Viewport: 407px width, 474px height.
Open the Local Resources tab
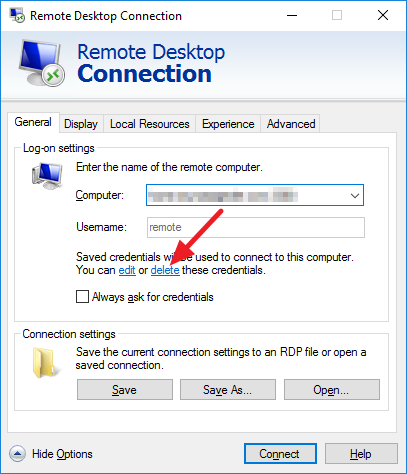(150, 124)
